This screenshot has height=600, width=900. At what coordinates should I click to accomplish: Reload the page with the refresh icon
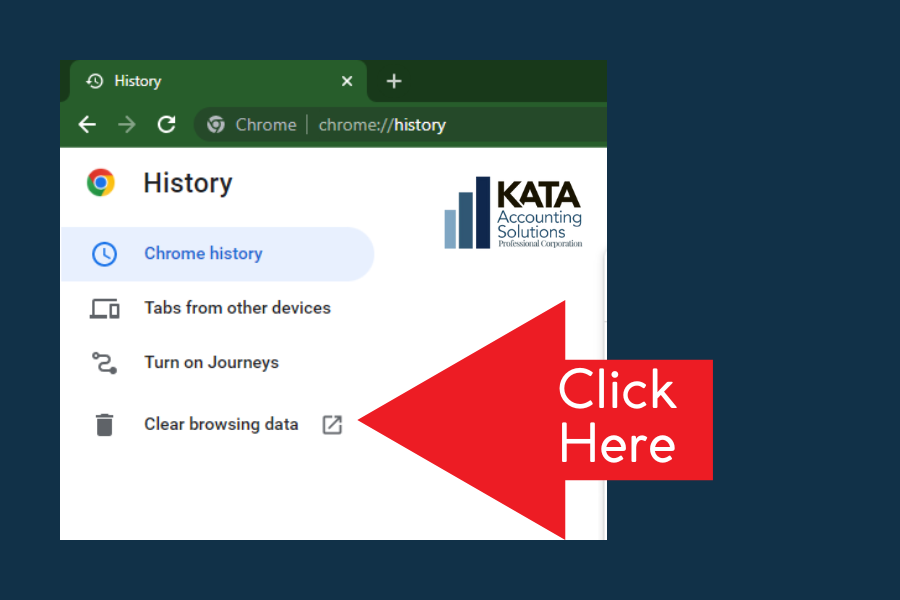[x=166, y=124]
